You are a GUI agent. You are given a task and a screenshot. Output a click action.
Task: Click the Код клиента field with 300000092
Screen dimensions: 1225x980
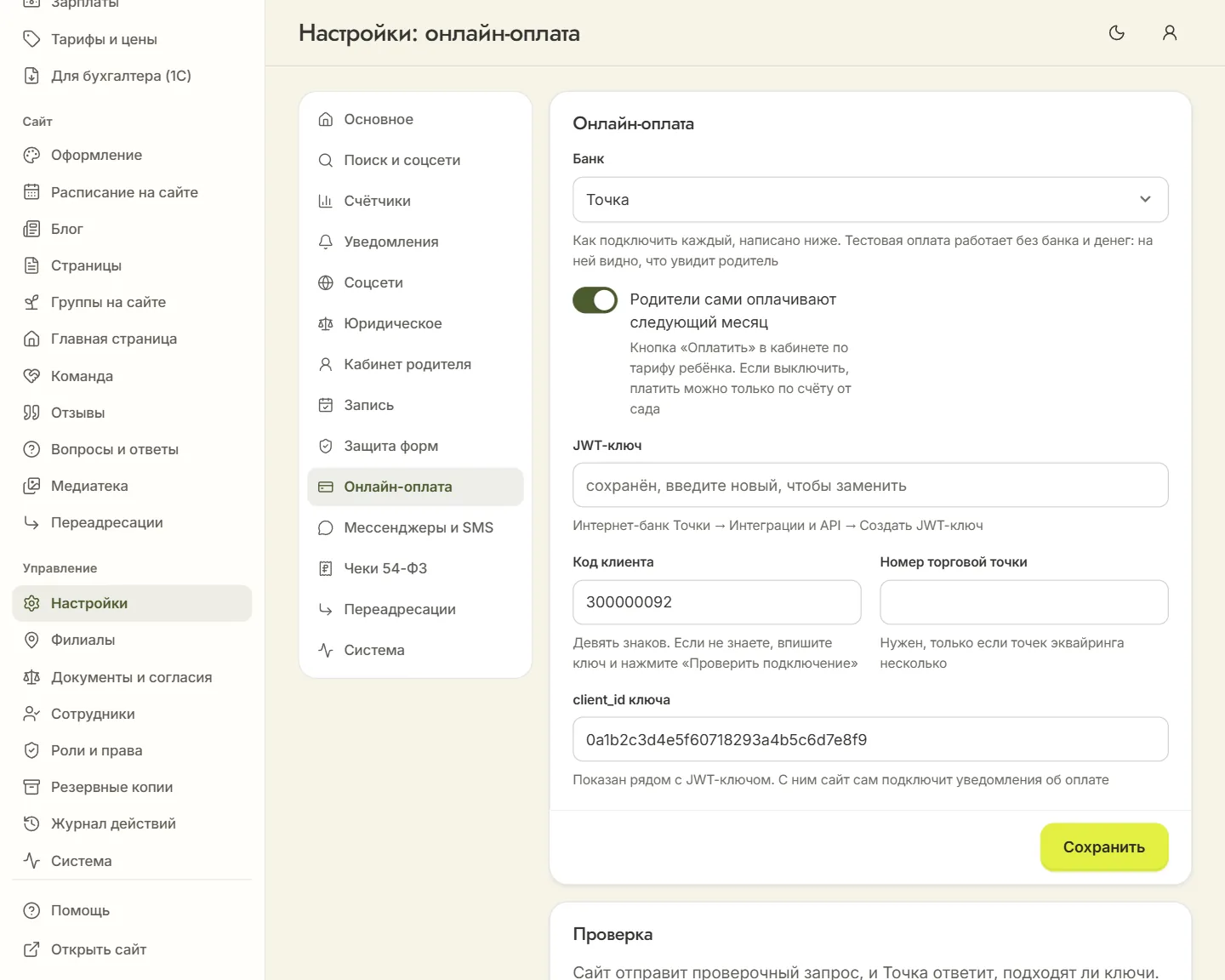pos(717,602)
